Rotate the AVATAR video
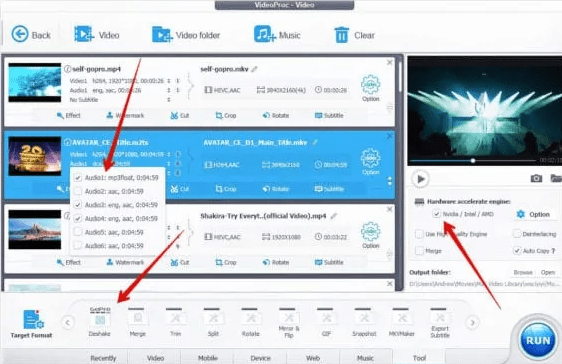Image resolution: width=562 pixels, height=364 pixels. click(x=276, y=189)
